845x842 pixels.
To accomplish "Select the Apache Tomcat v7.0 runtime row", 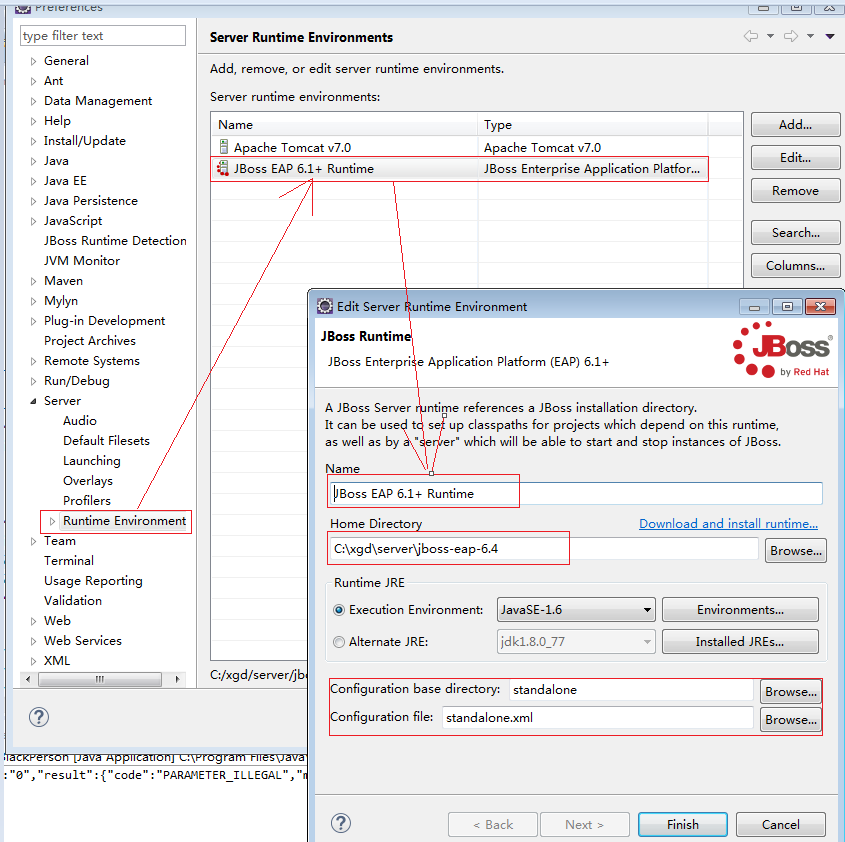I will tap(460, 147).
